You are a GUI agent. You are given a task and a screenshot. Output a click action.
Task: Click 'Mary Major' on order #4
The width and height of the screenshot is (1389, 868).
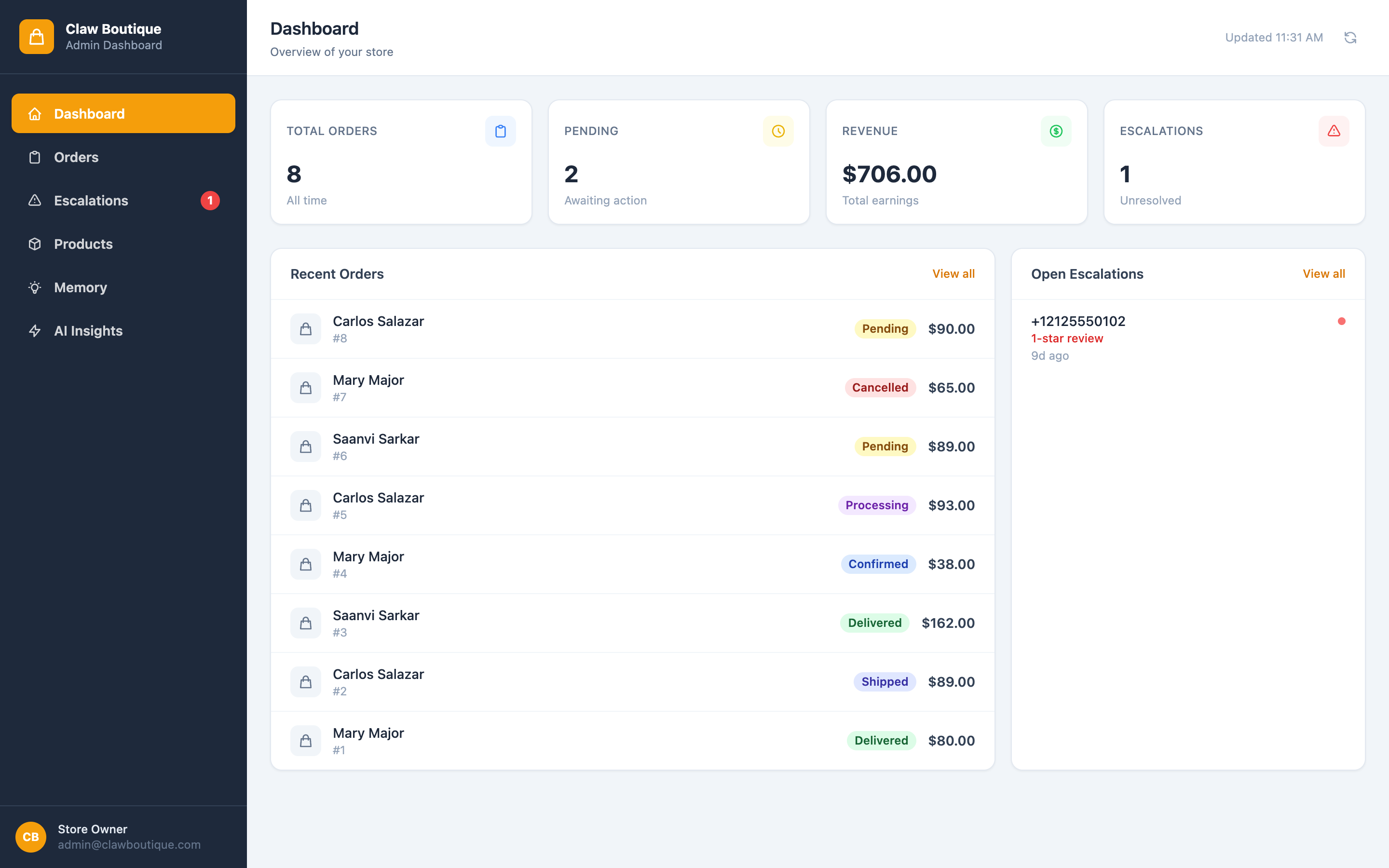[368, 556]
